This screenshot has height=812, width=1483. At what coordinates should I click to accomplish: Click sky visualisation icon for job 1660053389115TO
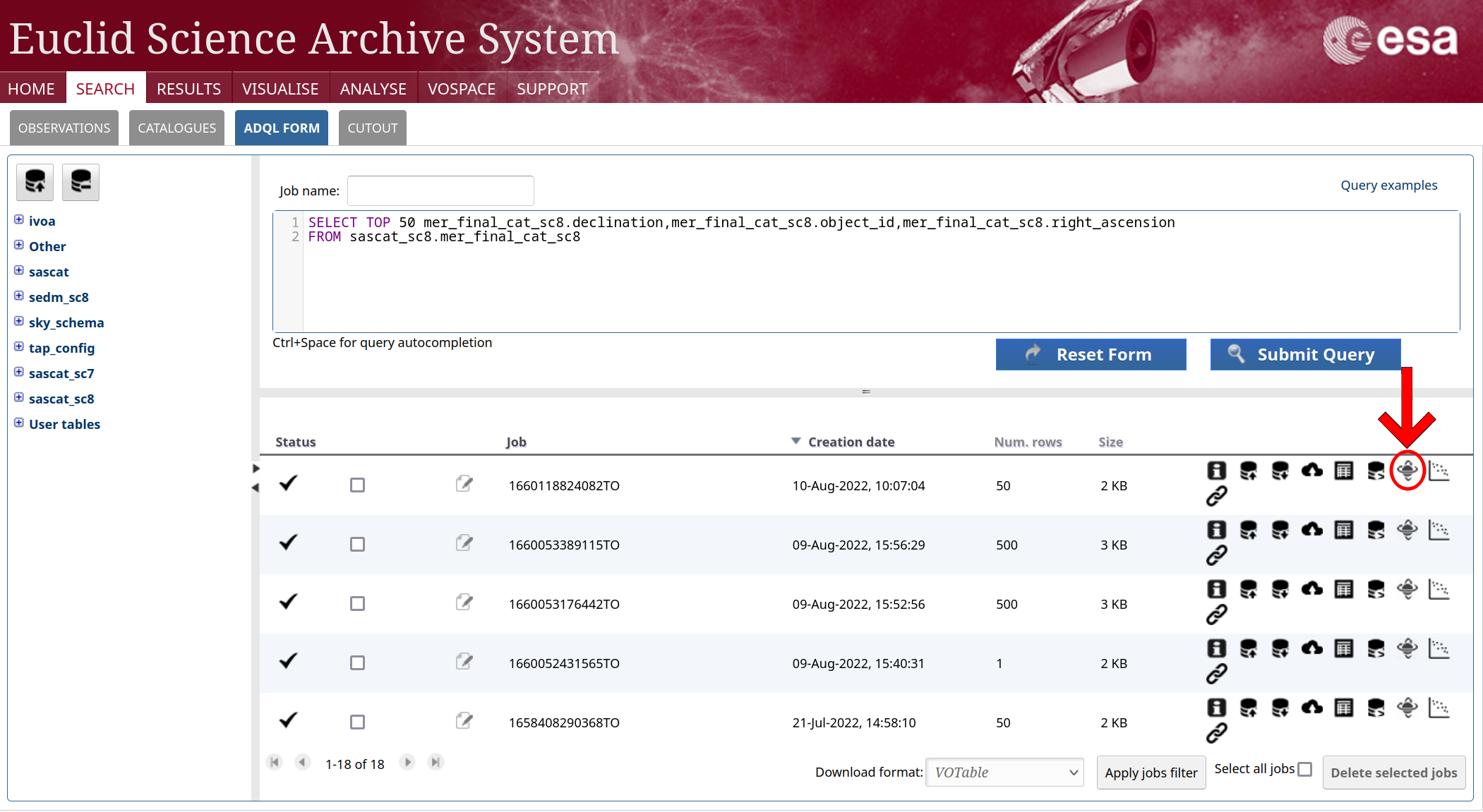1407,530
